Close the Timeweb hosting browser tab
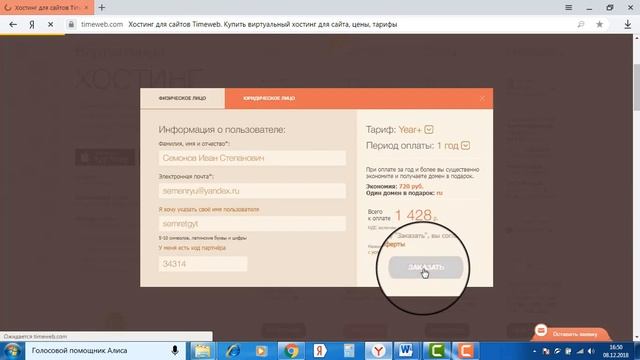Screen dimensions: 640x360 tap(86, 7)
